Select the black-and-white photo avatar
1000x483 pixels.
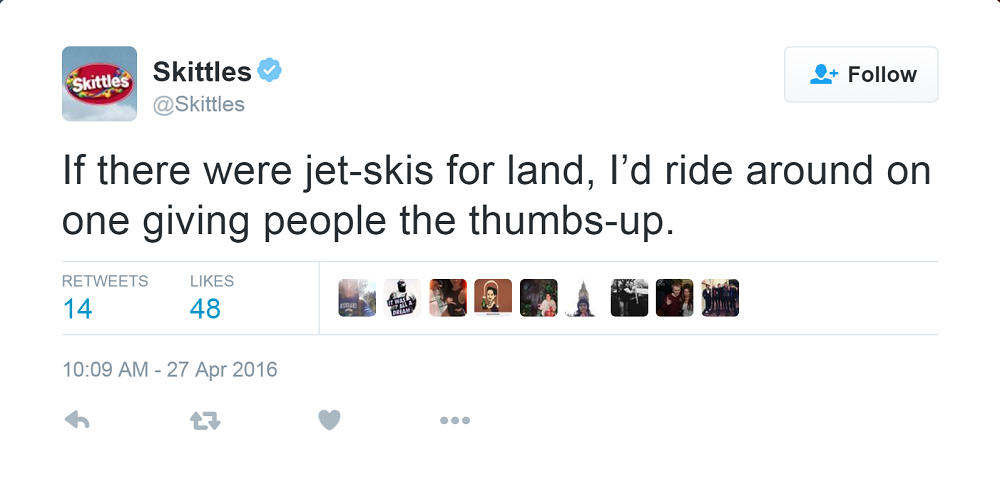point(629,298)
